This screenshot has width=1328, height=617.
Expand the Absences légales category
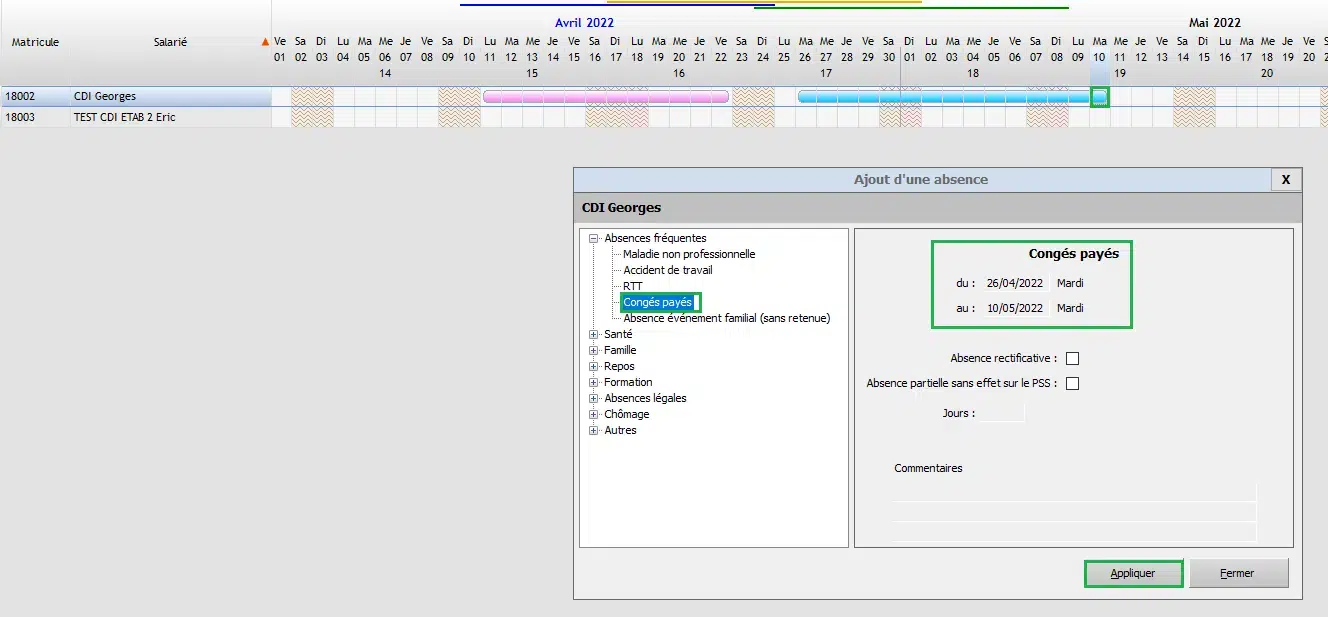pyautogui.click(x=594, y=398)
